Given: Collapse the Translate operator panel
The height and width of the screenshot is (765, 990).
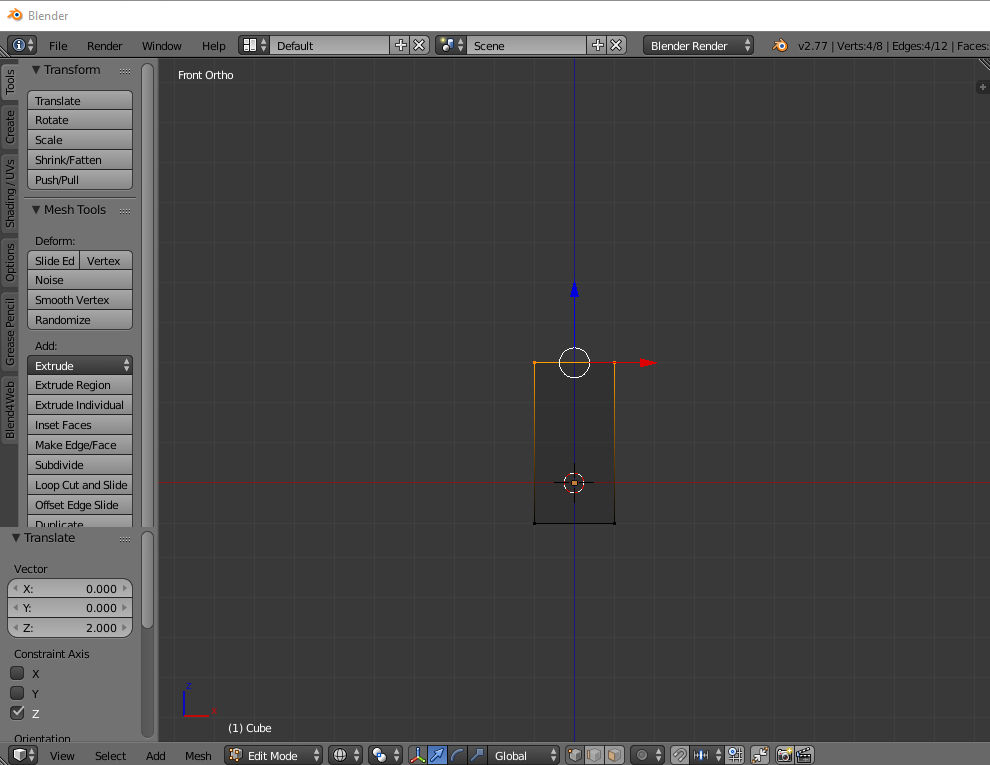Looking at the screenshot, I should (x=16, y=538).
